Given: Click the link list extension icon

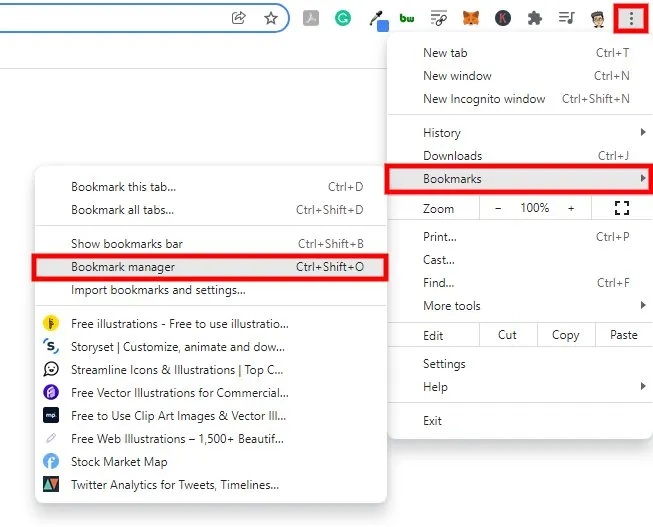Looking at the screenshot, I should [x=439, y=18].
